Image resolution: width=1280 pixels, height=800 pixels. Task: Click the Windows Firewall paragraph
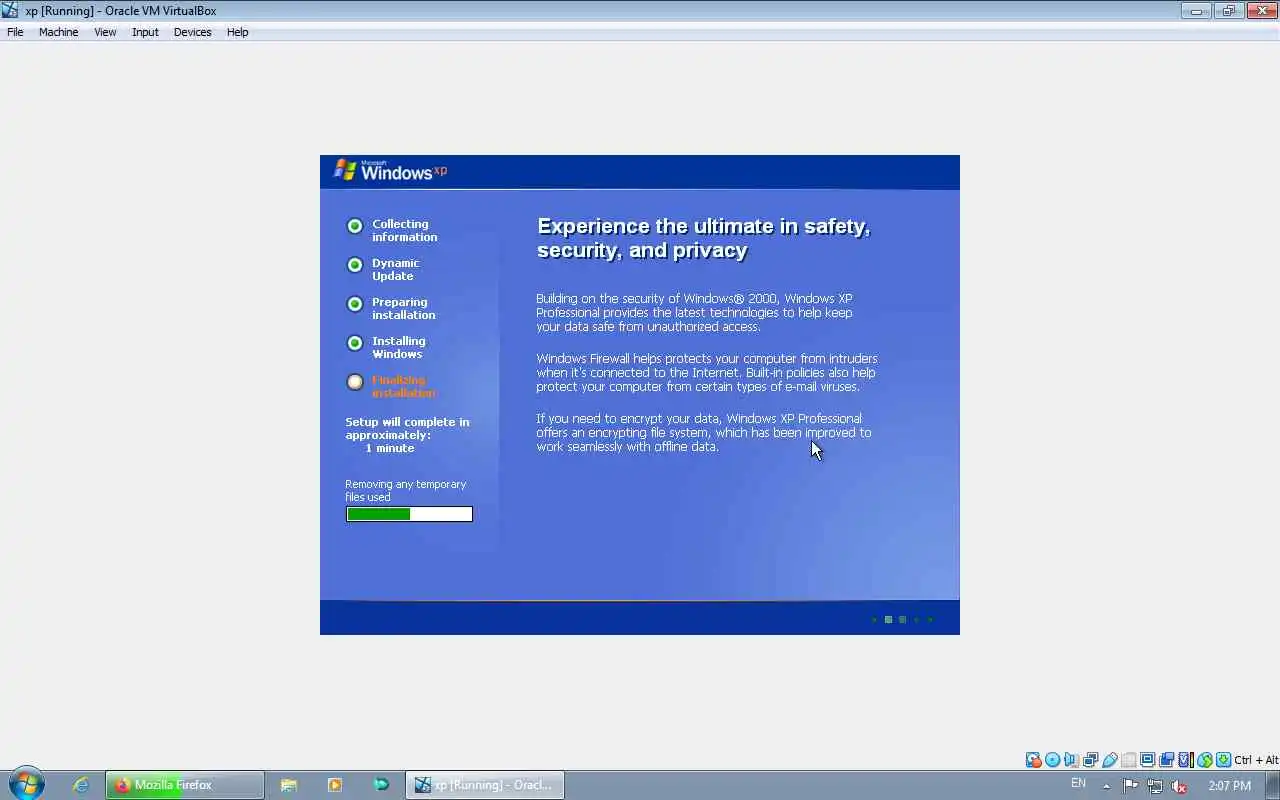coord(707,372)
